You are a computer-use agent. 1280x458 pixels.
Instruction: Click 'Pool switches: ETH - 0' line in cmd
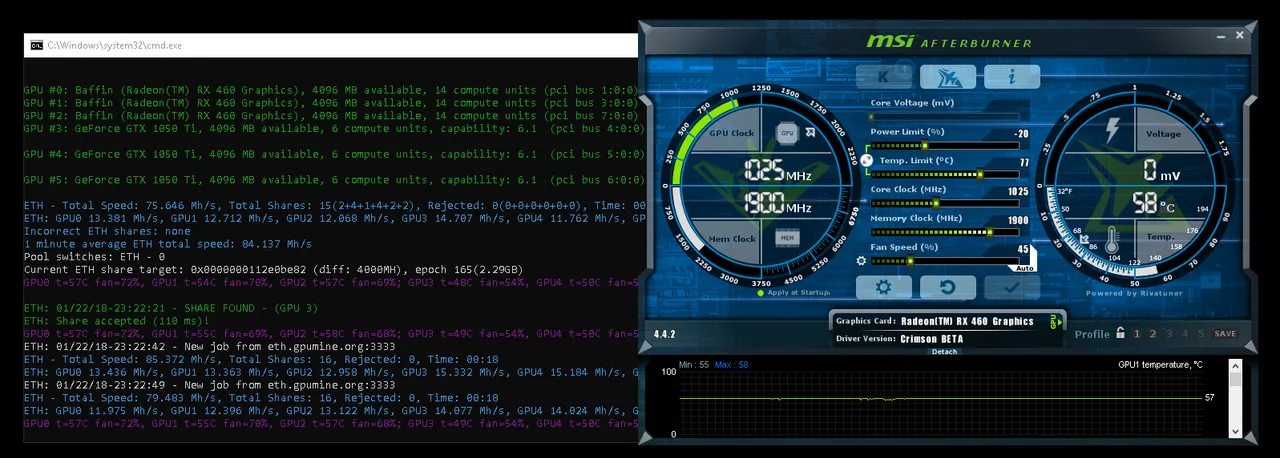[x=94, y=256]
